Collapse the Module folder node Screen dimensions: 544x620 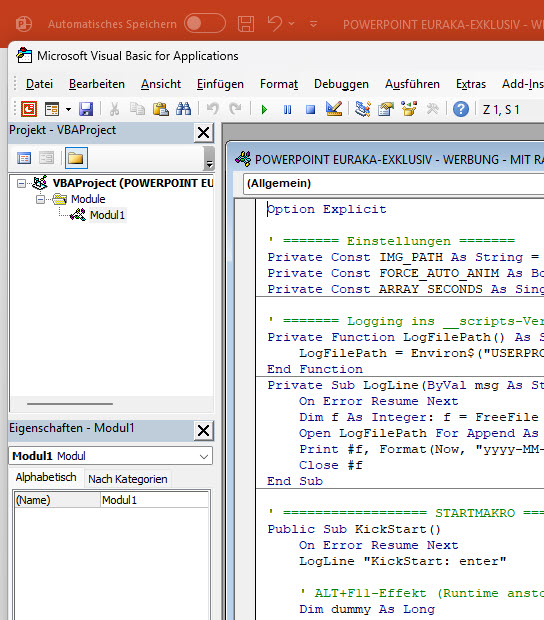tap(40, 199)
